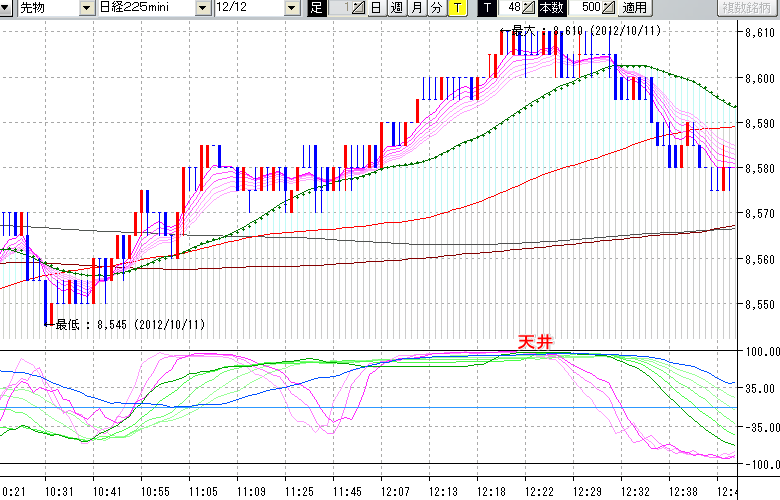The height and width of the screenshot is (500, 780).
Task: Select the 分 minute timeframe button
Action: tap(436, 8)
